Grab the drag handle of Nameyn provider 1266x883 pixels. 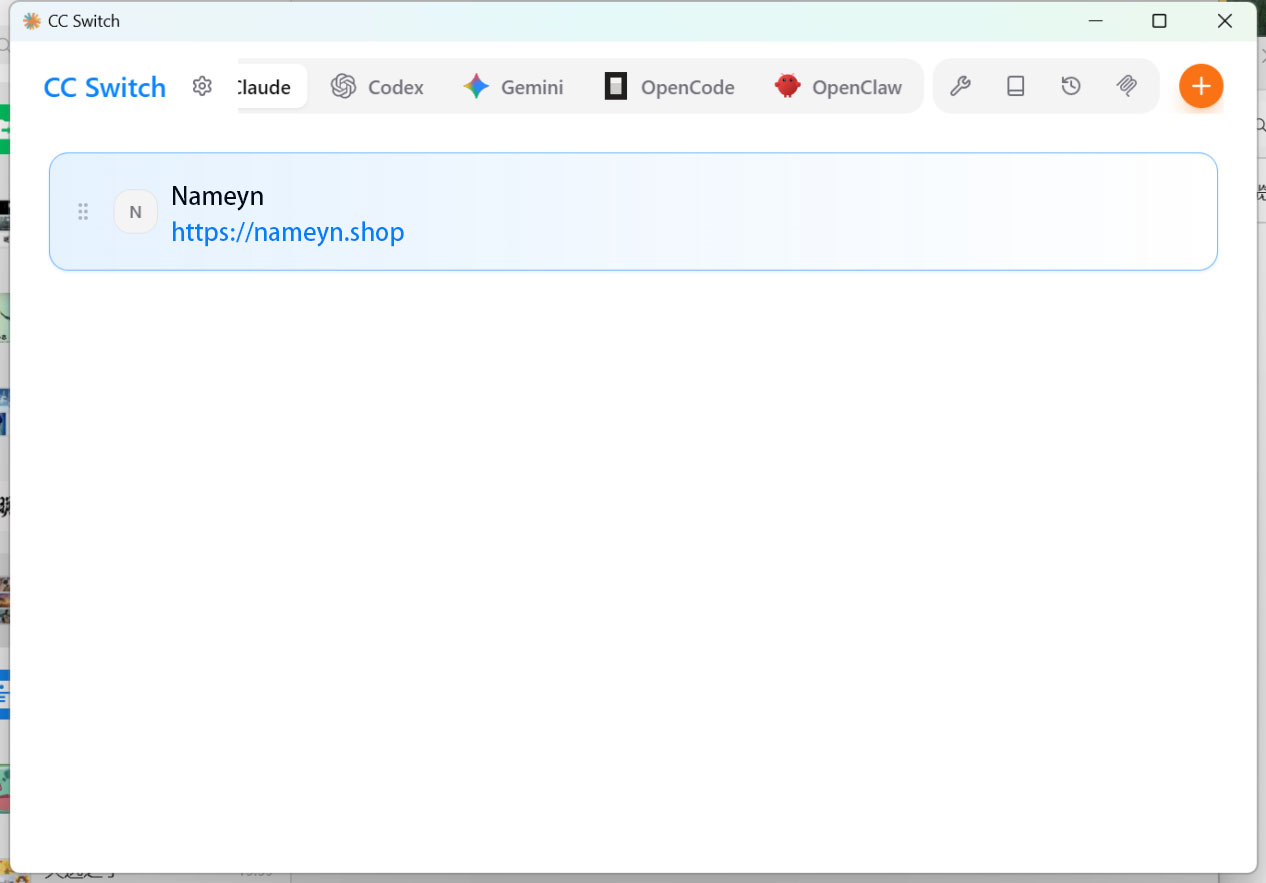tap(84, 211)
